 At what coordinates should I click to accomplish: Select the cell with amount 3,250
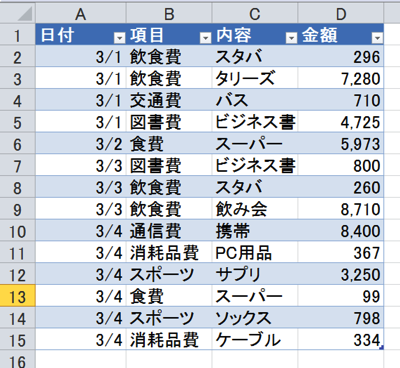(x=341, y=274)
